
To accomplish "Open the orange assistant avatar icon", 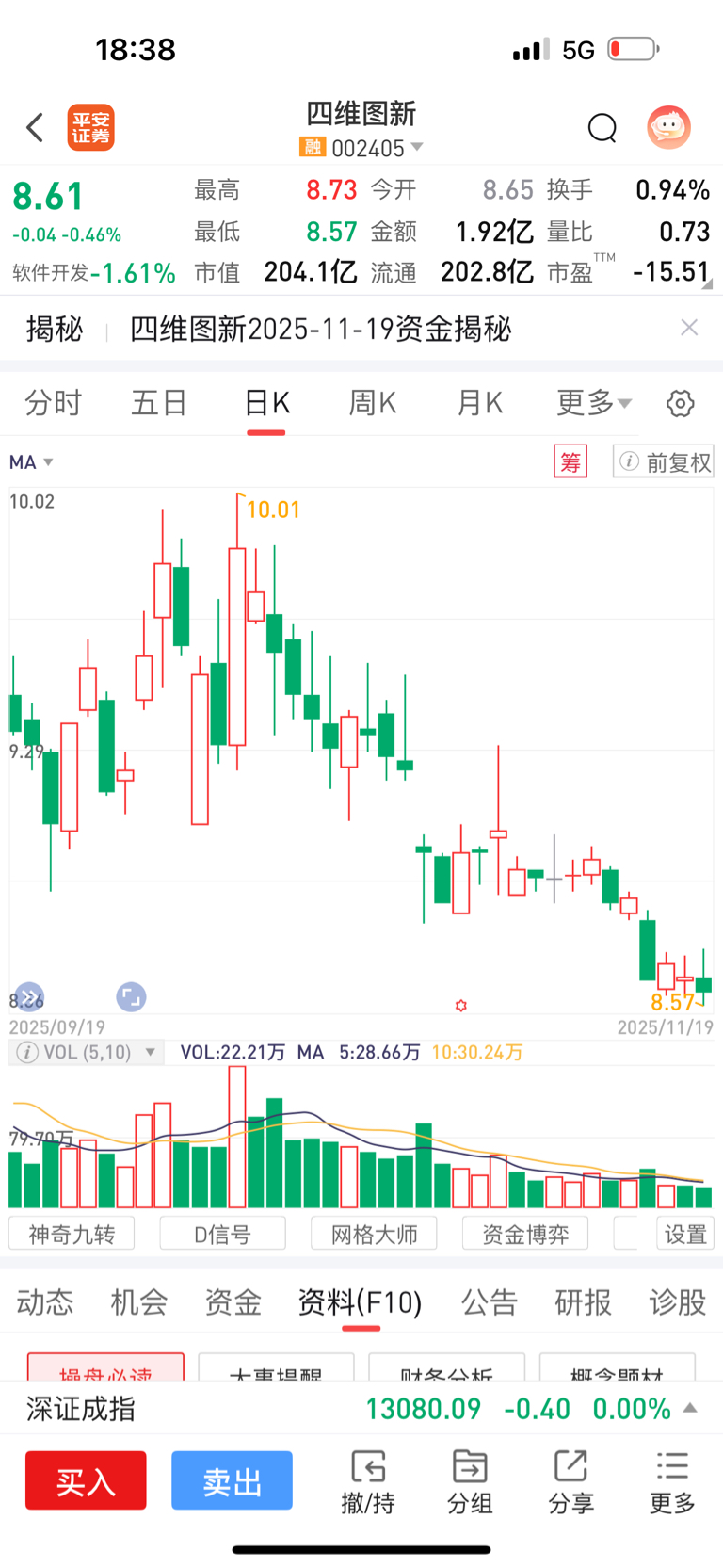I will [669, 127].
